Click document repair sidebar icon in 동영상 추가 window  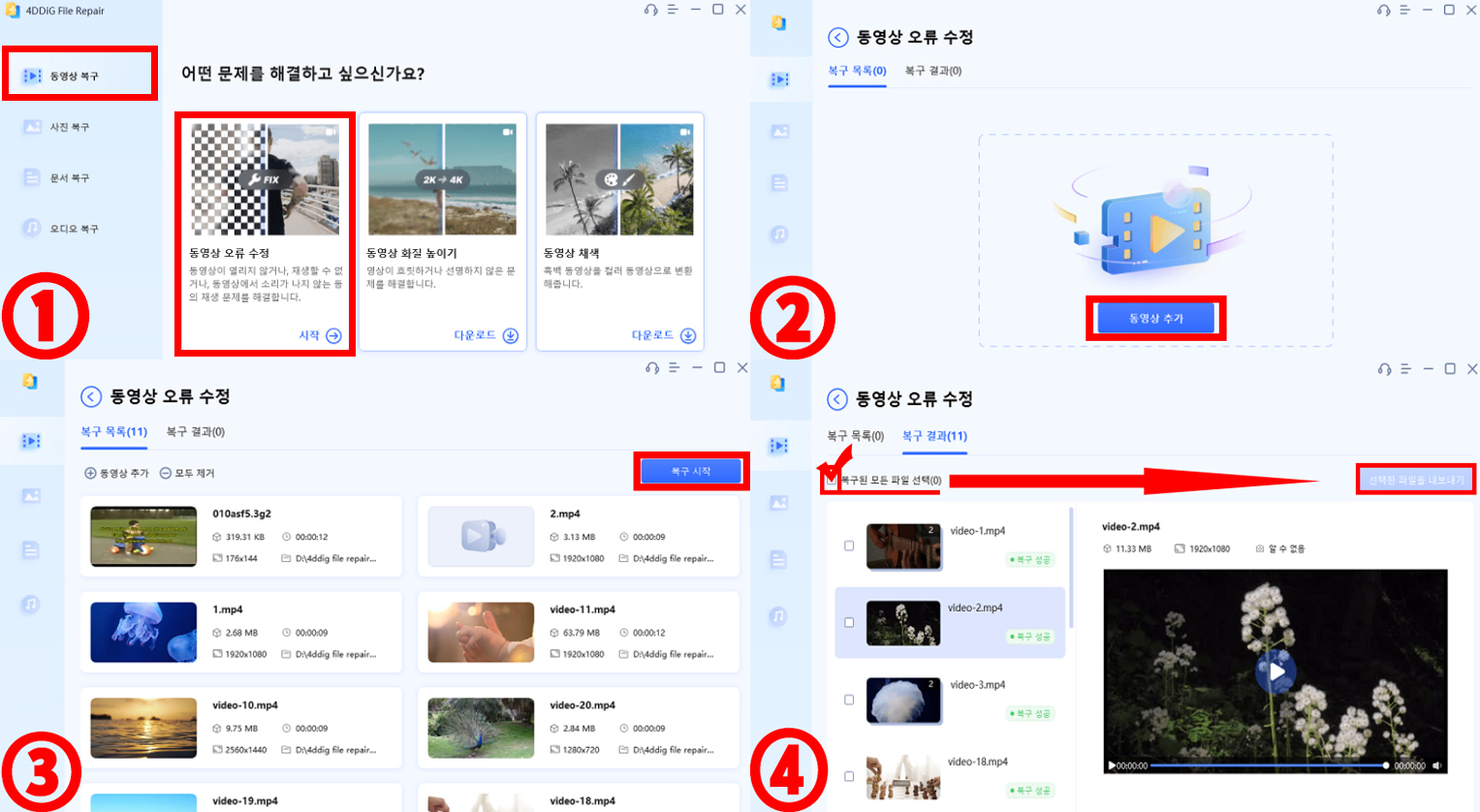780,183
